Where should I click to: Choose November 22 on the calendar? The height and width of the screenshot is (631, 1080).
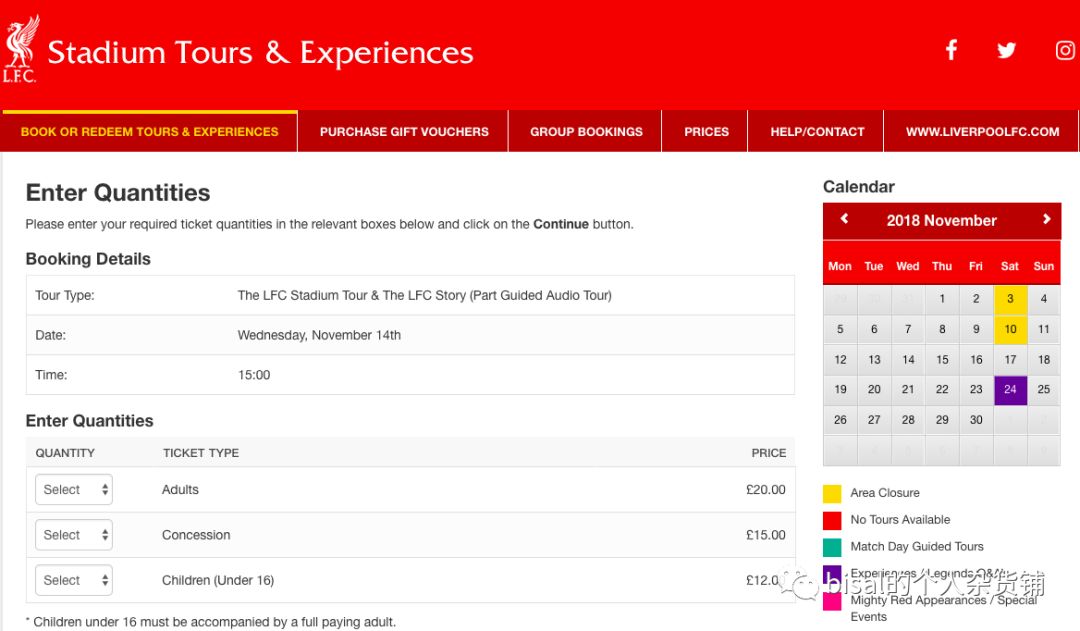click(942, 389)
